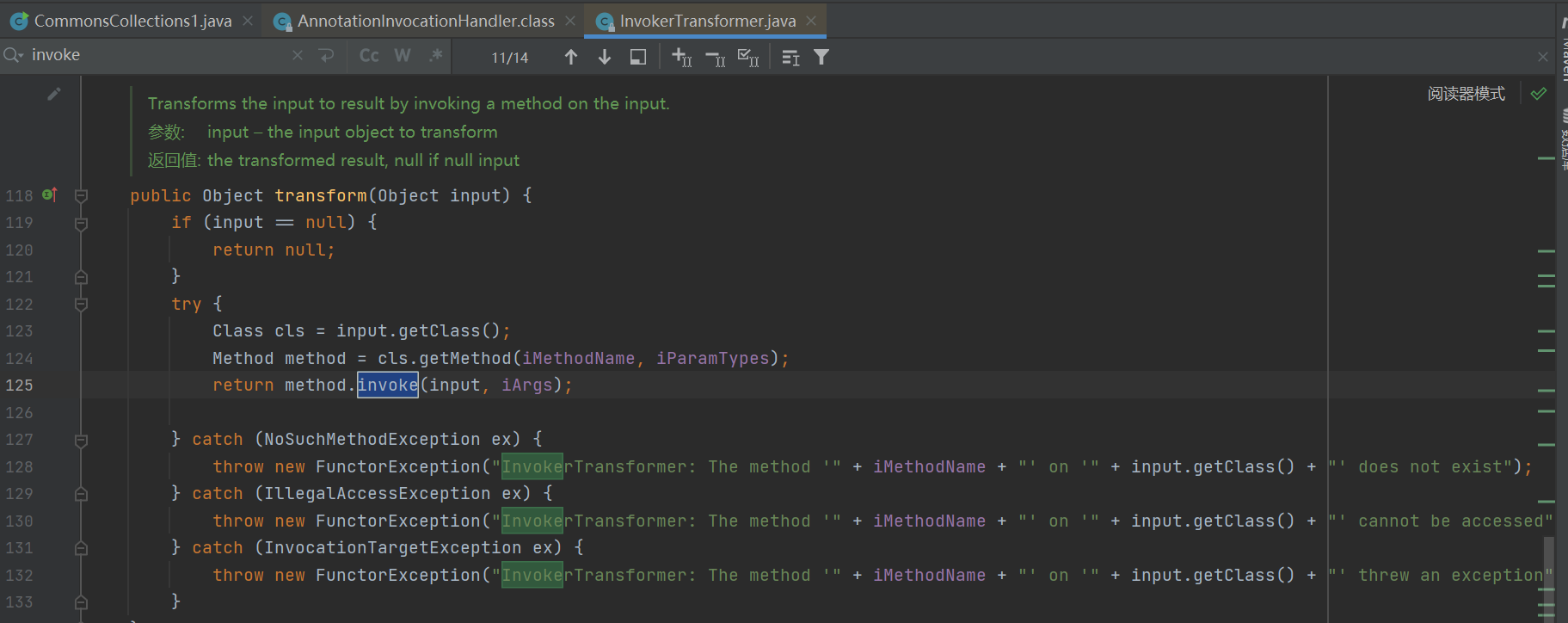Collapse fold marker at line 131
This screenshot has width=1568, height=623.
coord(81,548)
